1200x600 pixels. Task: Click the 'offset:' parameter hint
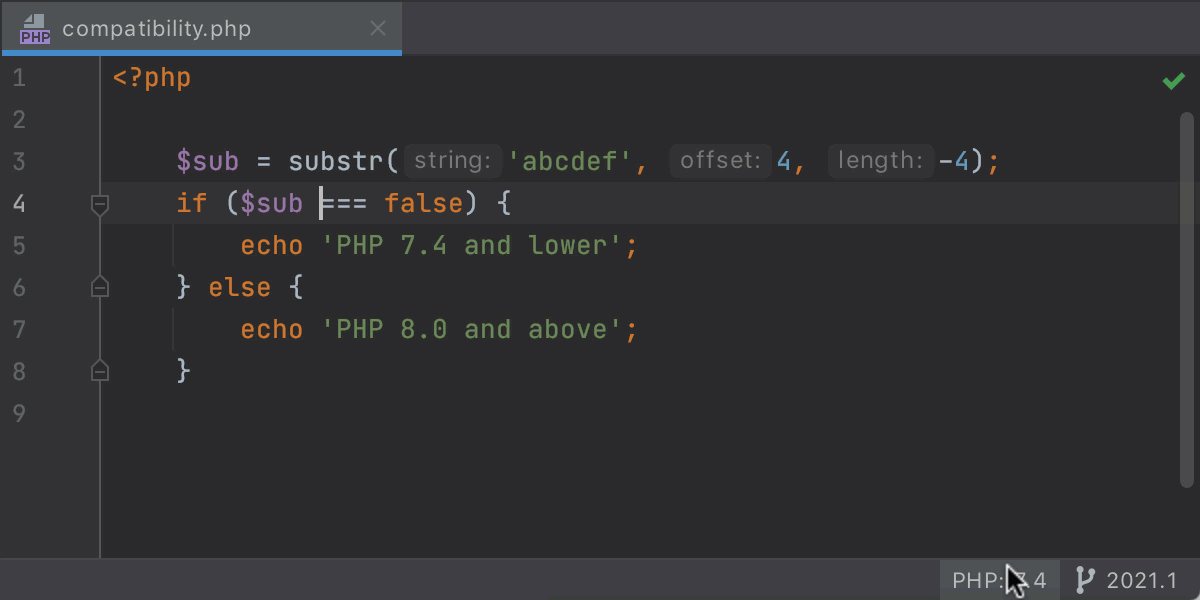point(719,161)
